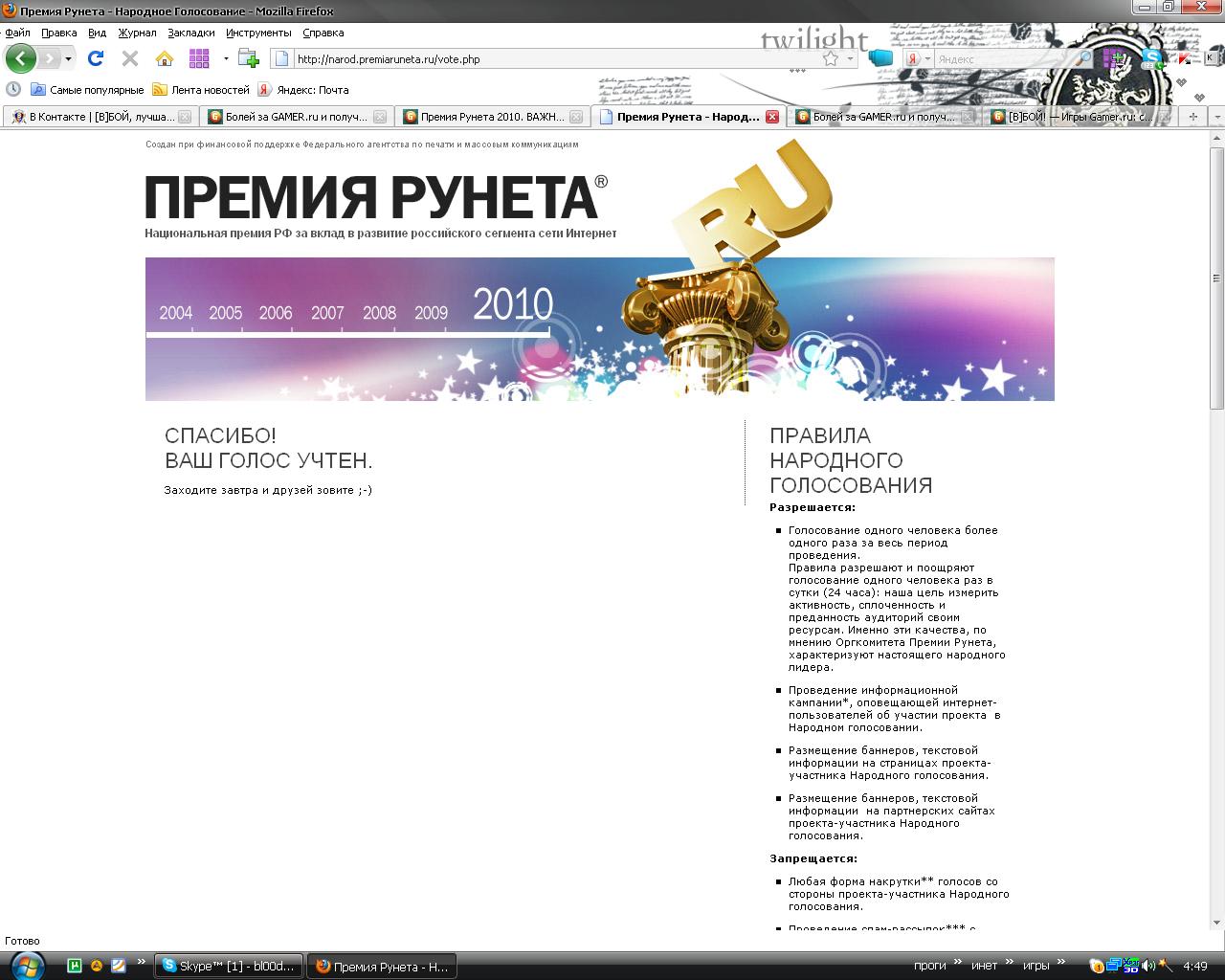Screen dimensions: 1225x980
Task: Open the Инструменты menu
Action: (258, 33)
